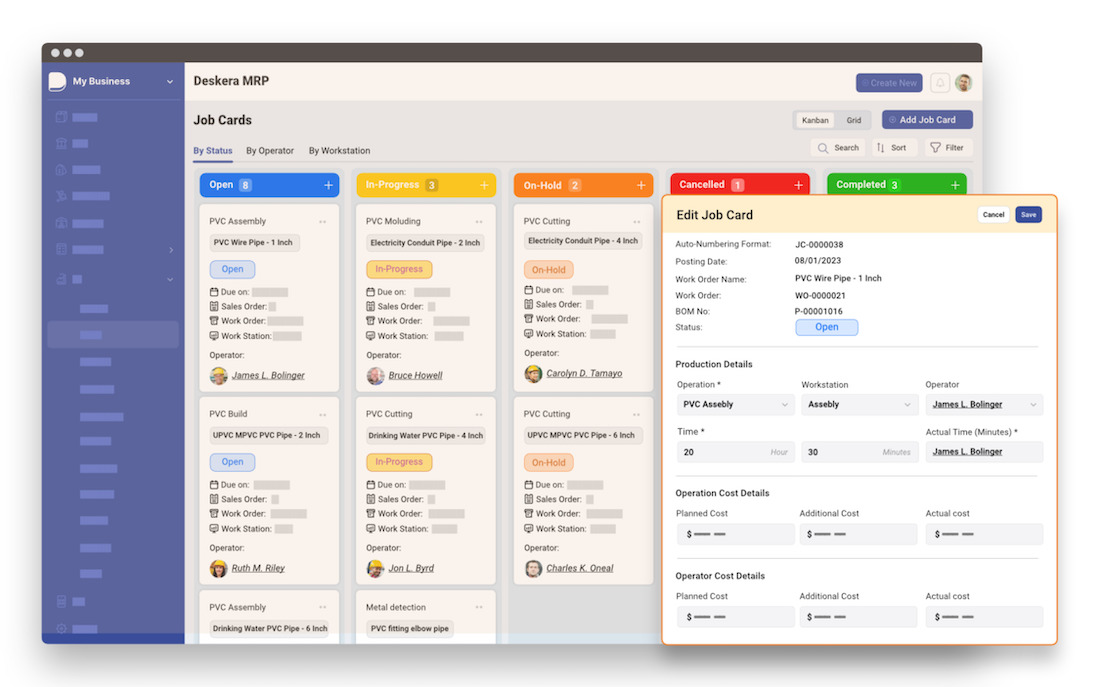The image size is (1100, 687).
Task: Select the By Workstation tab
Action: coord(340,151)
